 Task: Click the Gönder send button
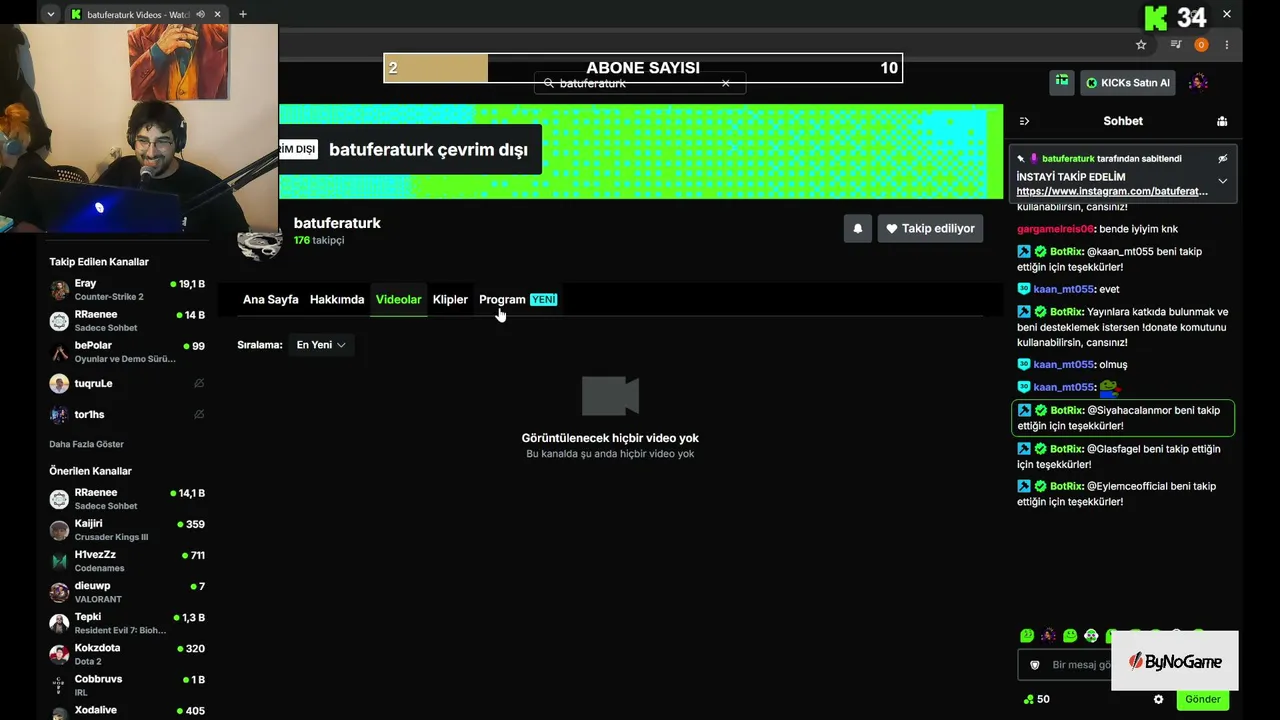(1203, 700)
